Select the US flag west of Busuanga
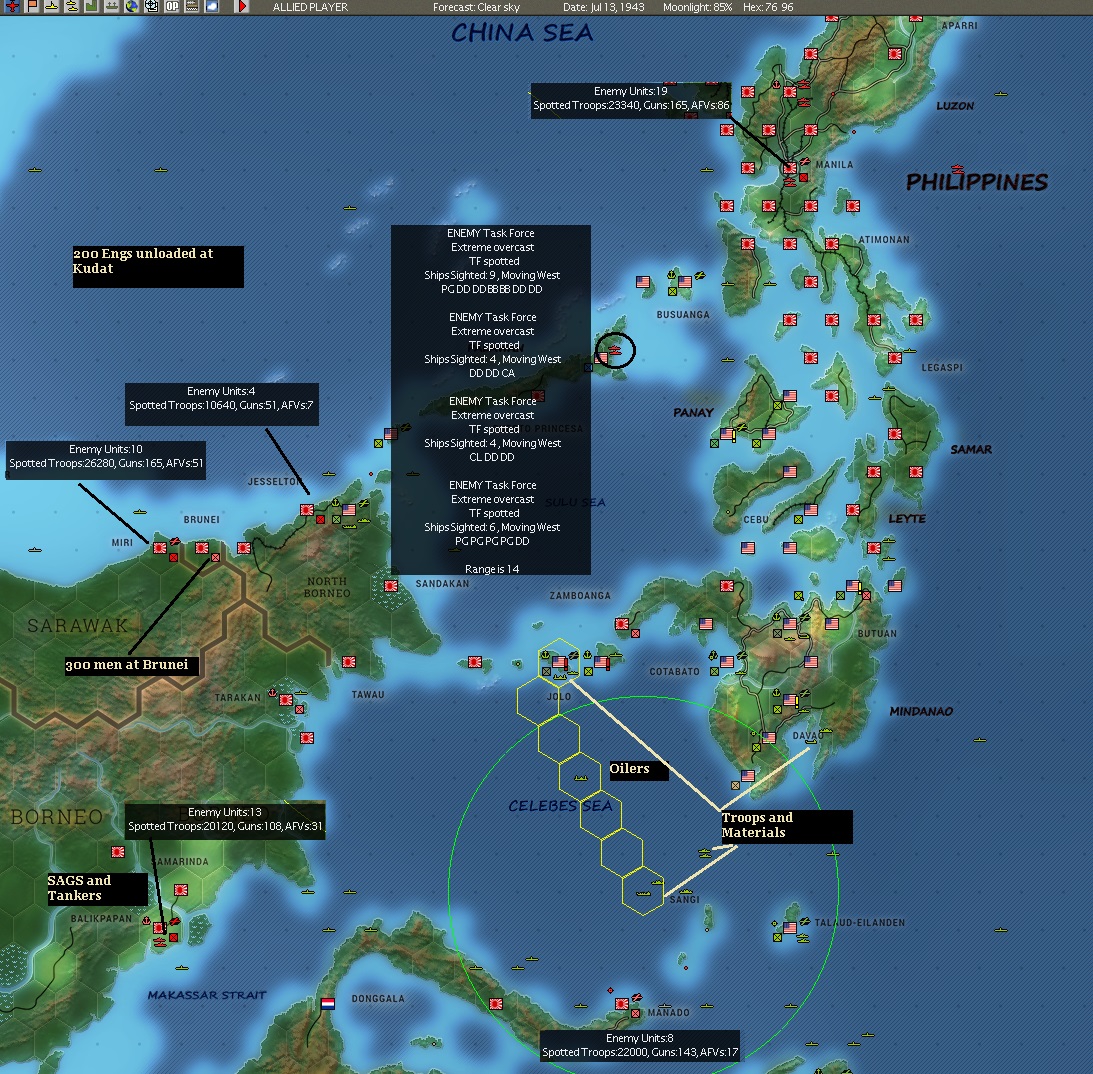1093x1074 pixels. (x=643, y=282)
